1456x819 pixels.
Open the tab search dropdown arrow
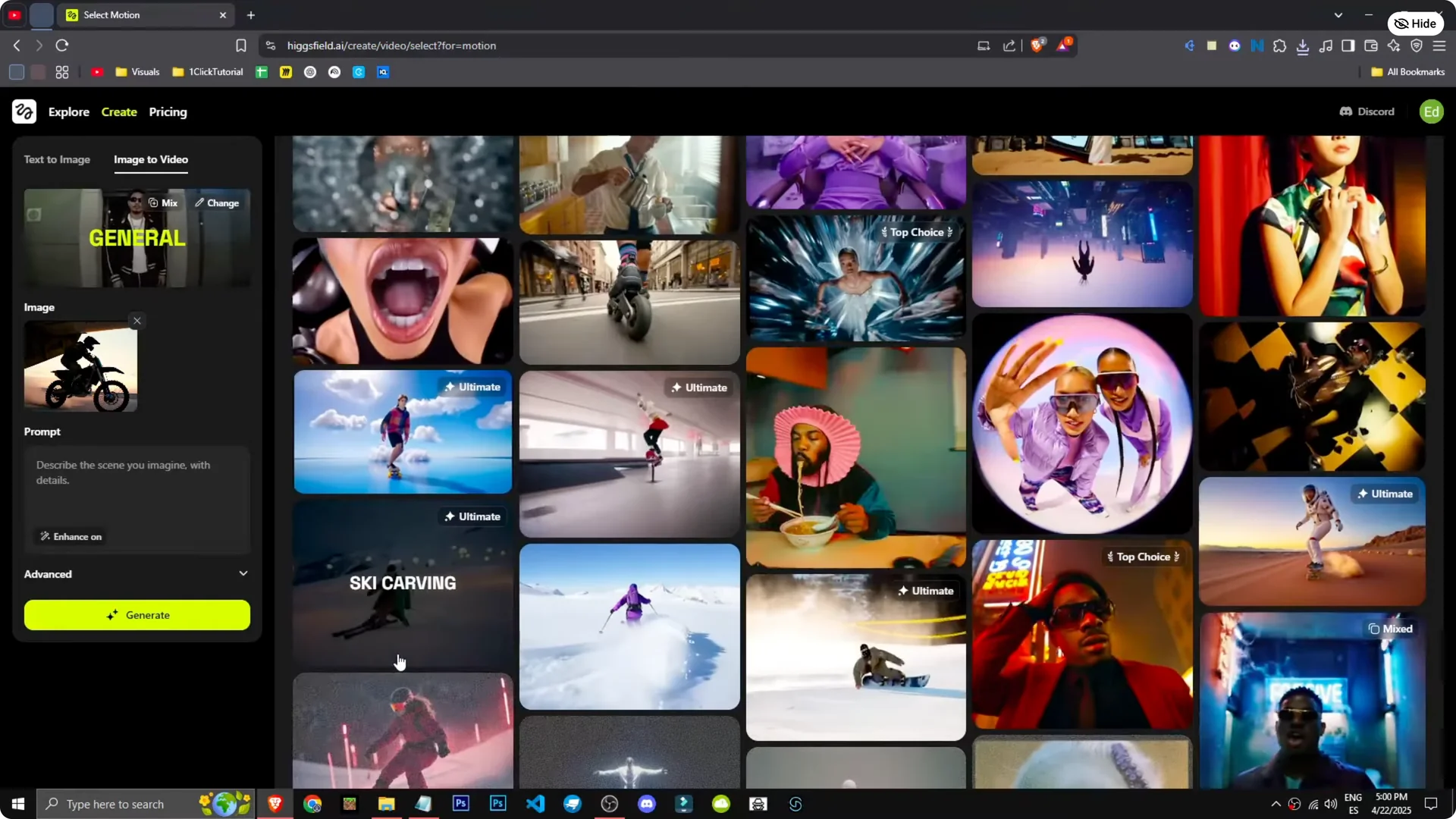[x=1339, y=14]
